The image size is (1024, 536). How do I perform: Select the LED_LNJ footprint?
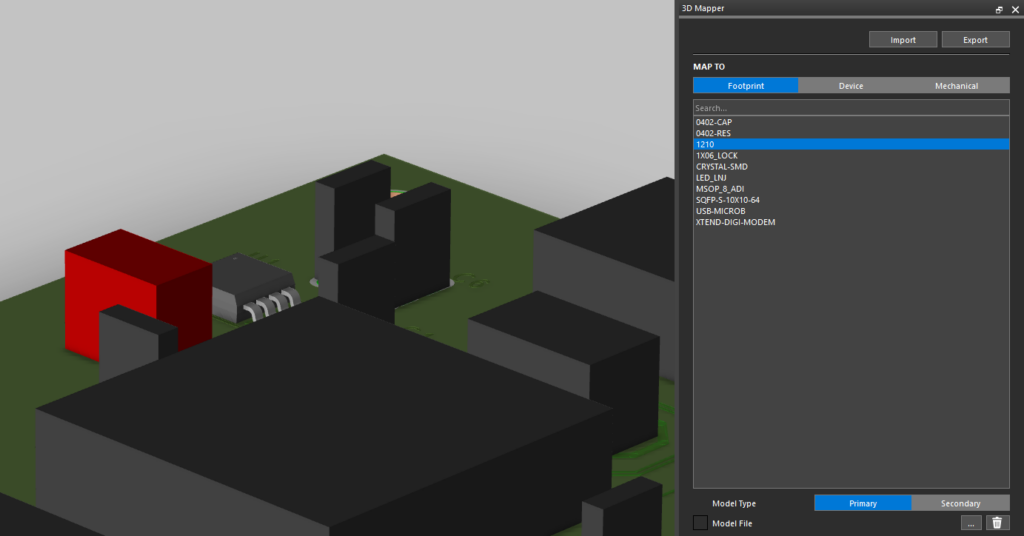[x=851, y=178]
